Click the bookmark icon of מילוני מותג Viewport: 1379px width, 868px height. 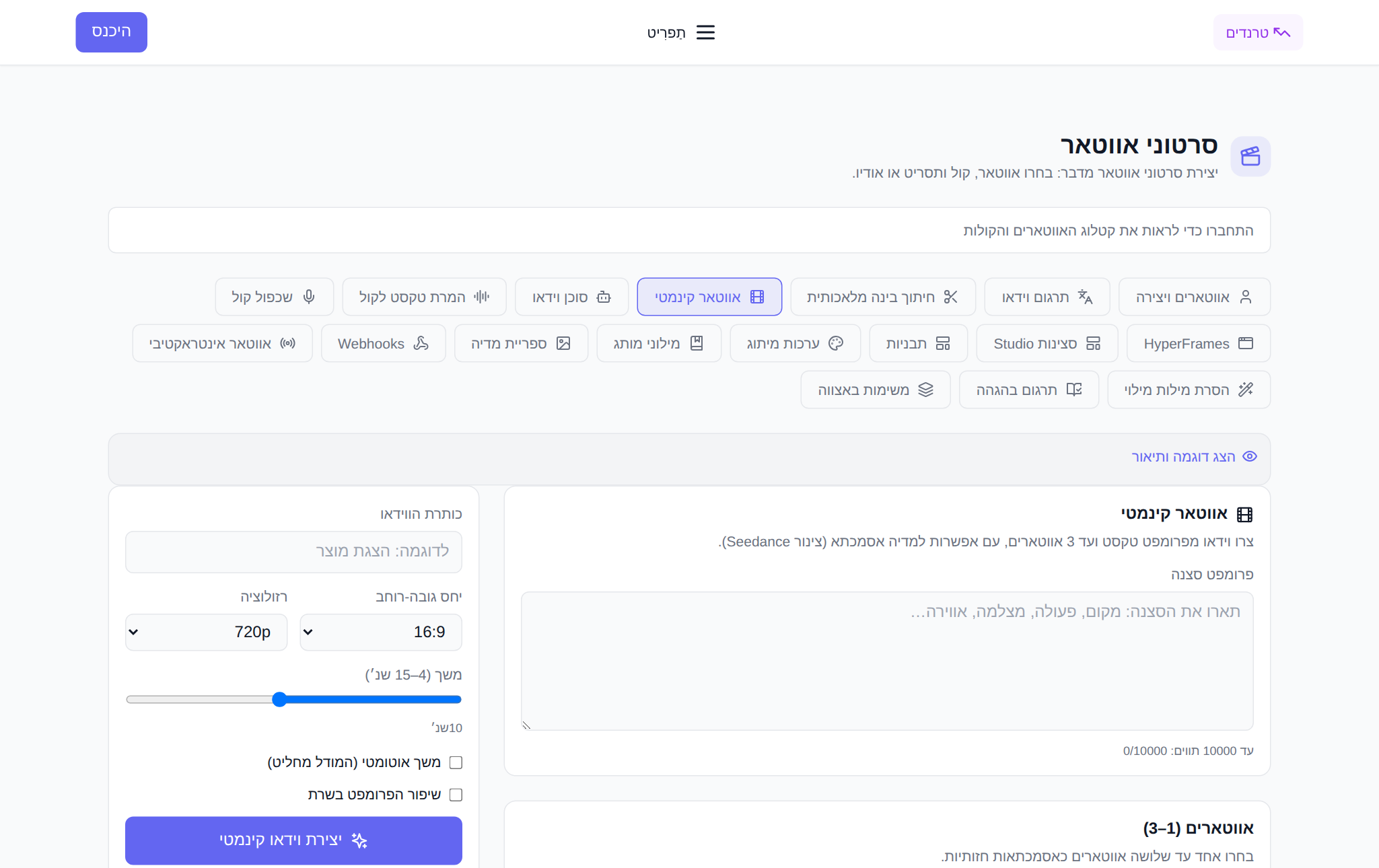coord(697,343)
